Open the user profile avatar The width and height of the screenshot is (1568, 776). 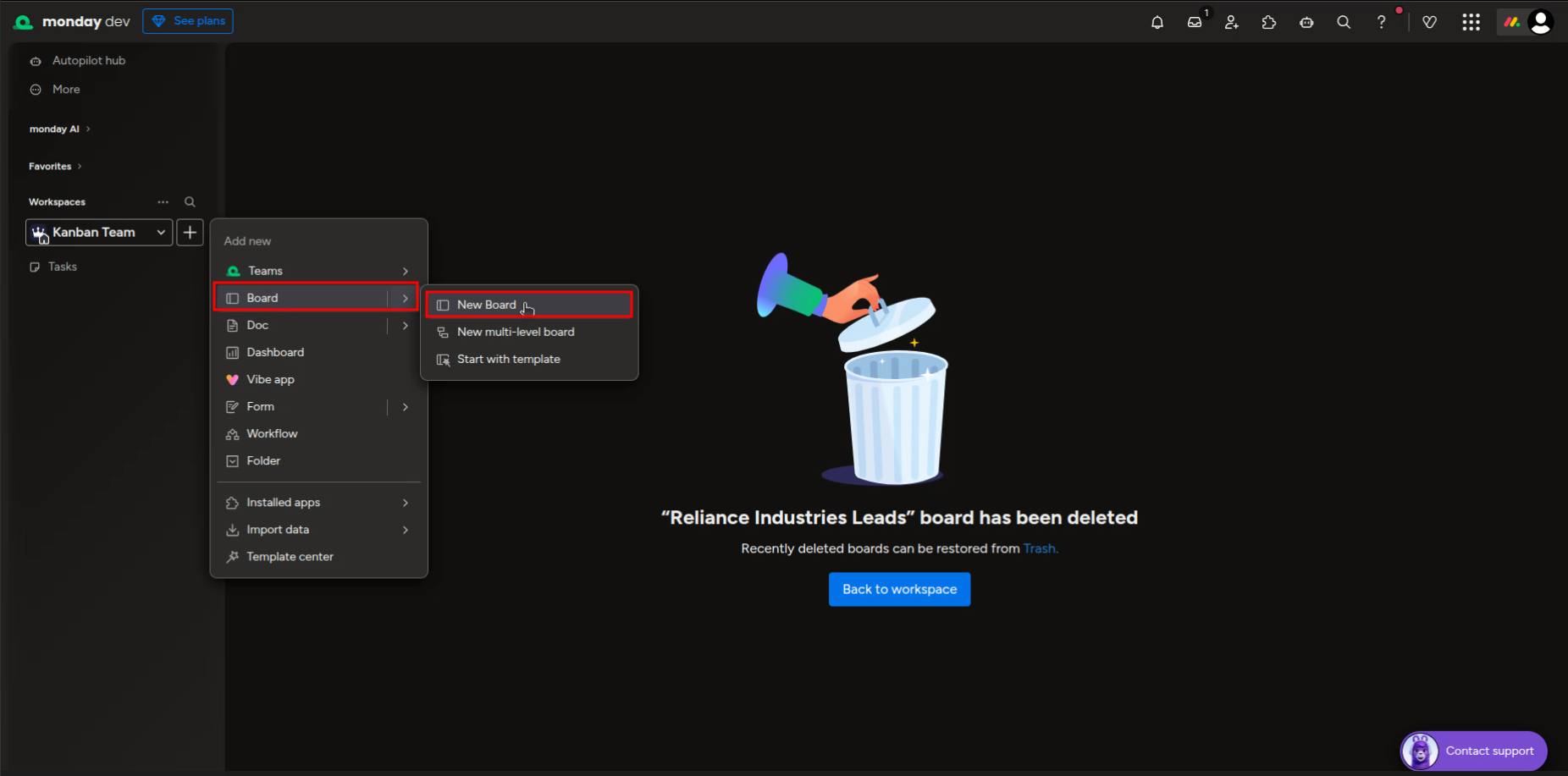[1540, 22]
